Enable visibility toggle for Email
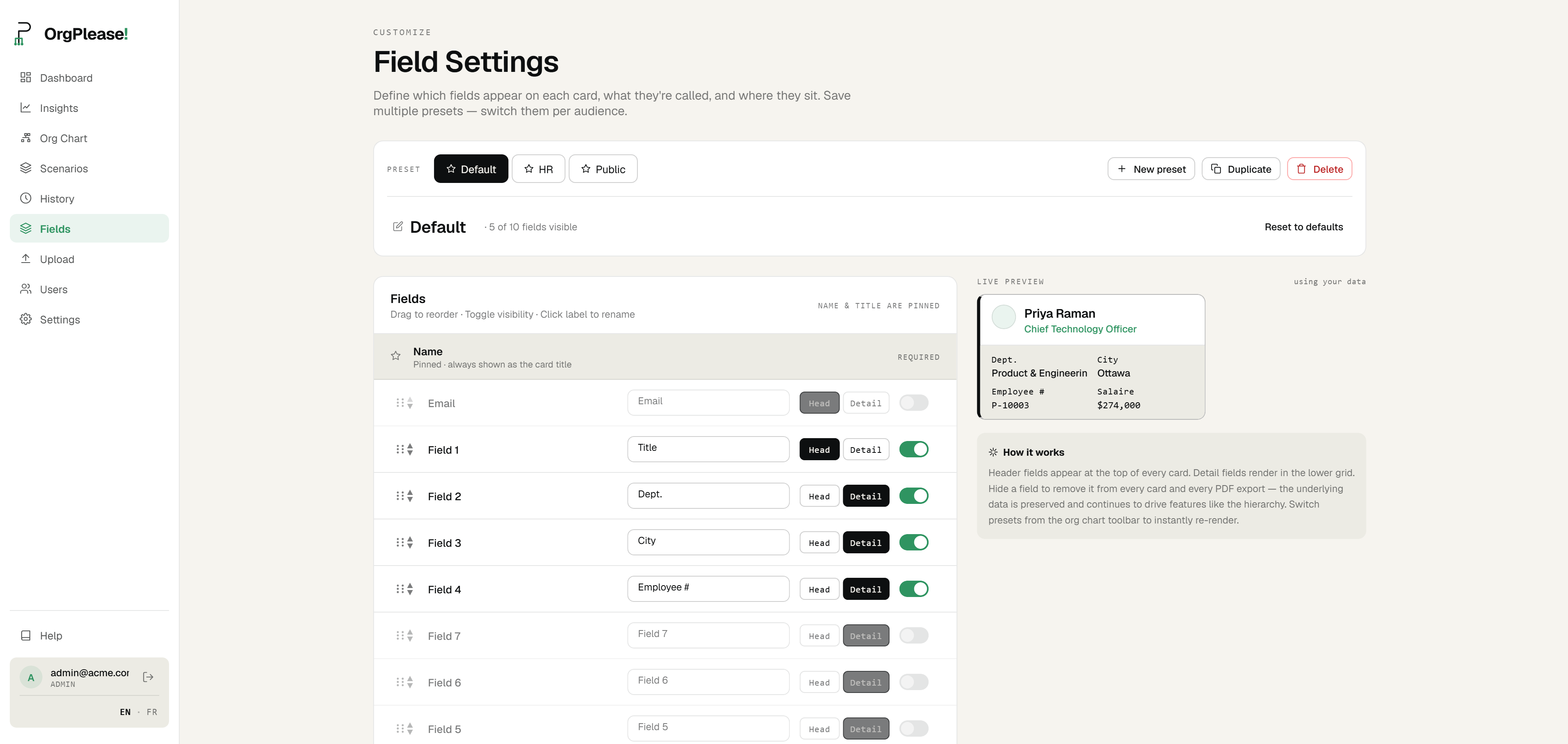 click(x=914, y=403)
